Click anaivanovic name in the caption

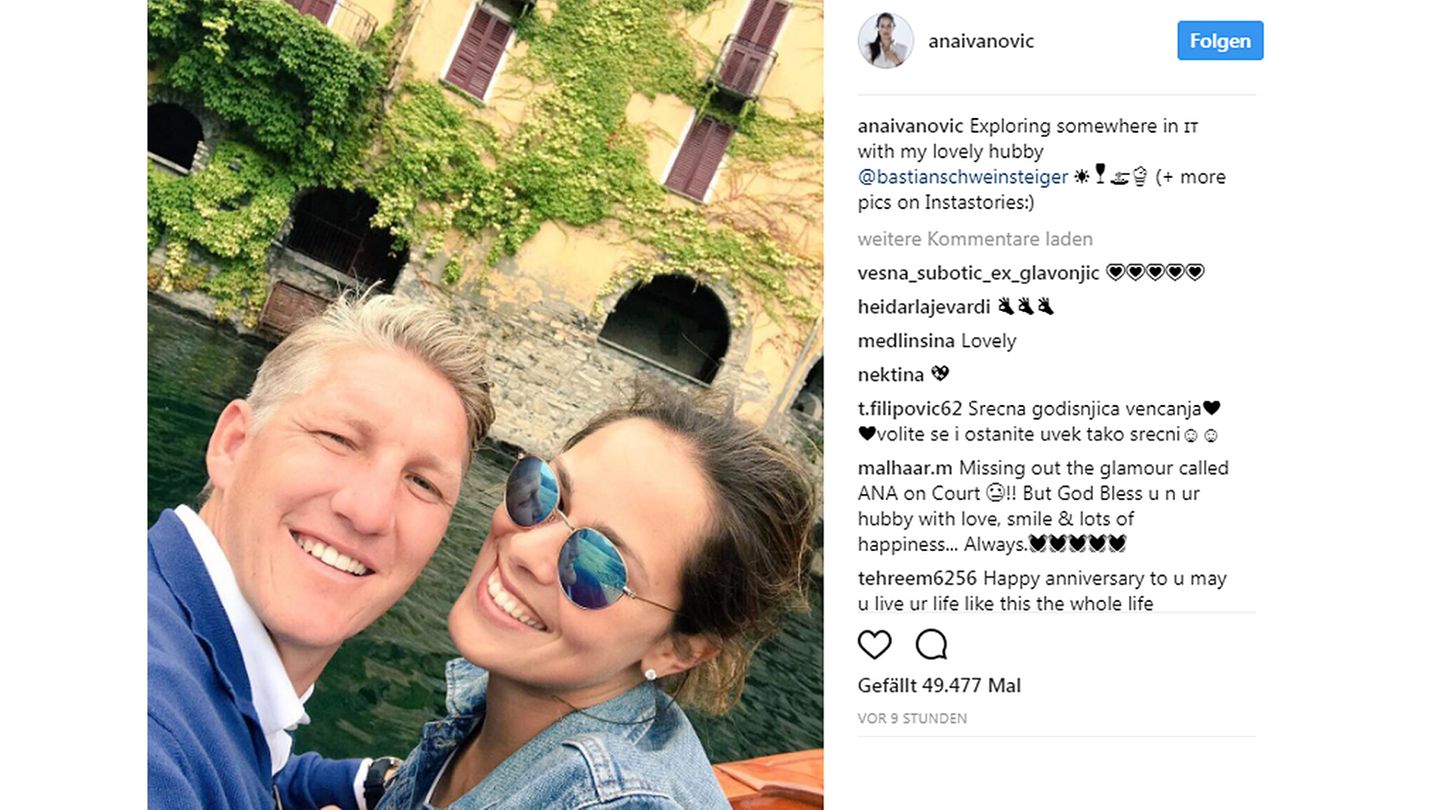pyautogui.click(x=911, y=126)
